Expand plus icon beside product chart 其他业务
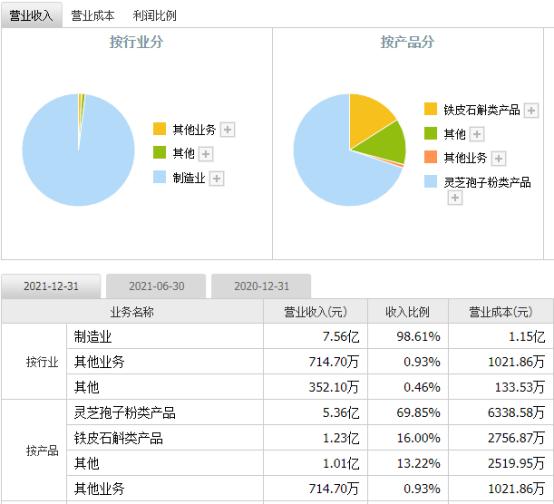This screenshot has width=554, height=504. pyautogui.click(x=499, y=158)
